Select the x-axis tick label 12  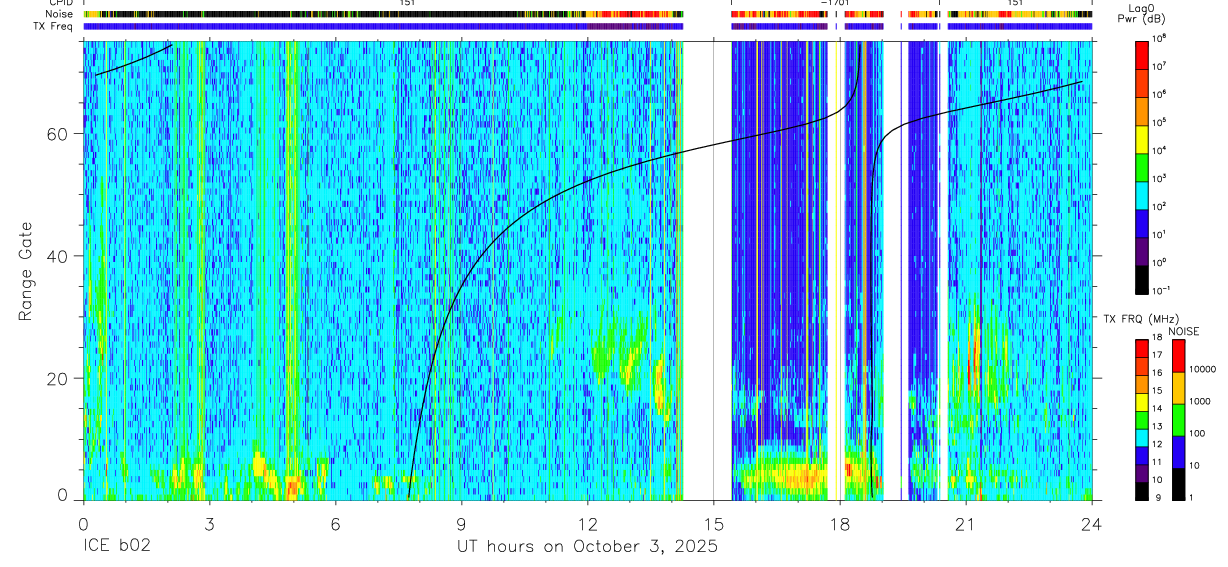[587, 523]
